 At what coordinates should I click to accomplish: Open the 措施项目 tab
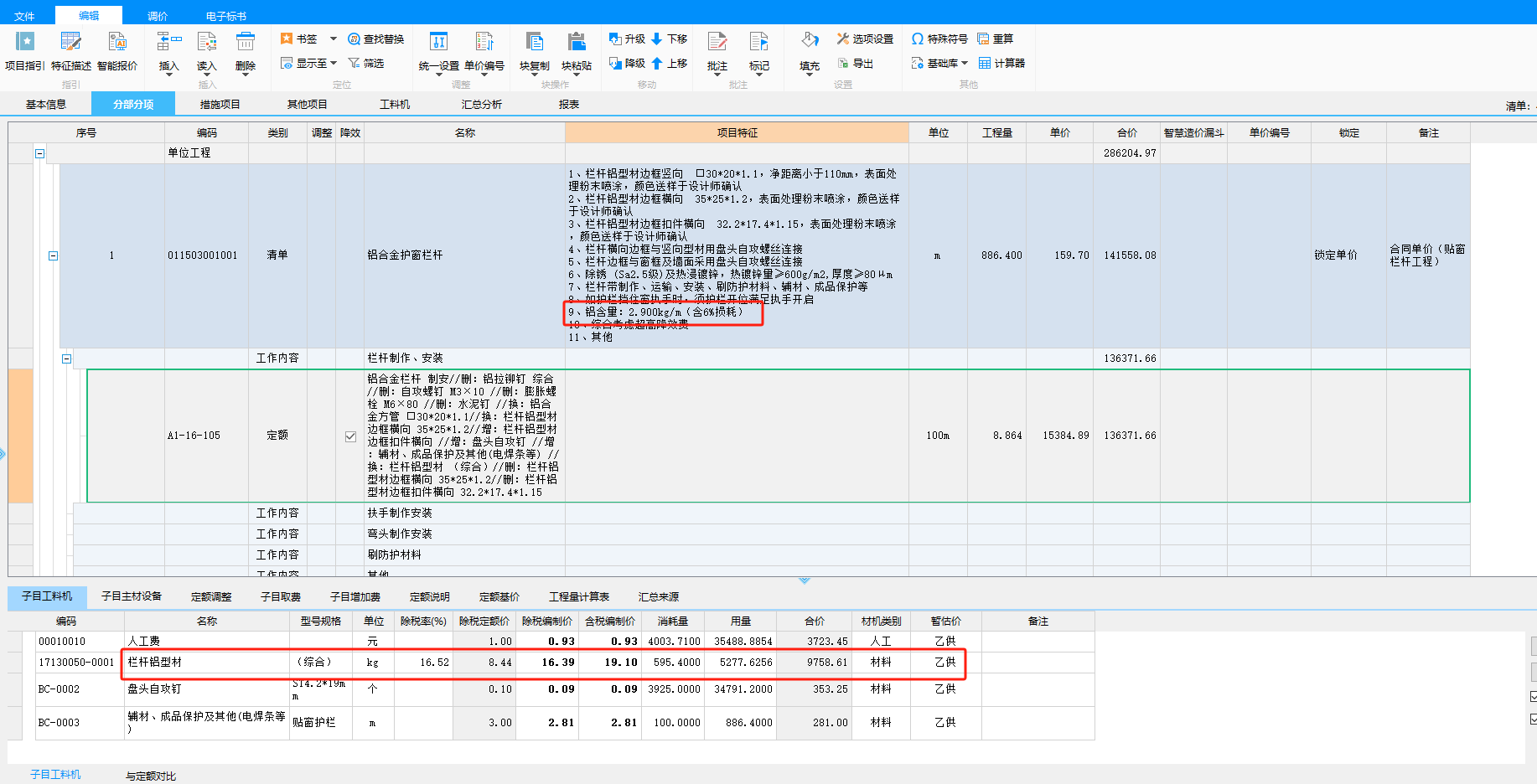click(220, 105)
